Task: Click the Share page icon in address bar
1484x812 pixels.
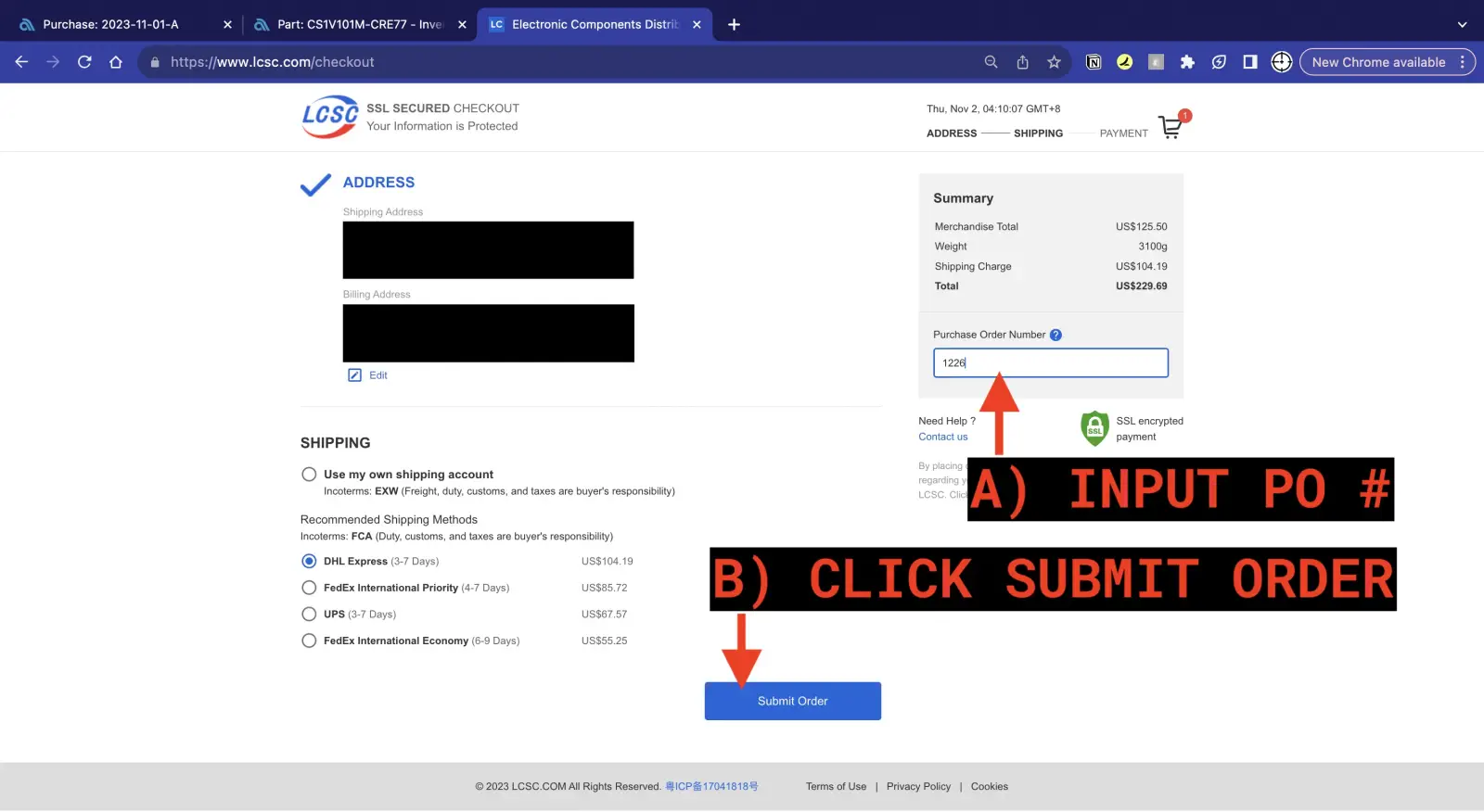Action: pyautogui.click(x=1022, y=62)
